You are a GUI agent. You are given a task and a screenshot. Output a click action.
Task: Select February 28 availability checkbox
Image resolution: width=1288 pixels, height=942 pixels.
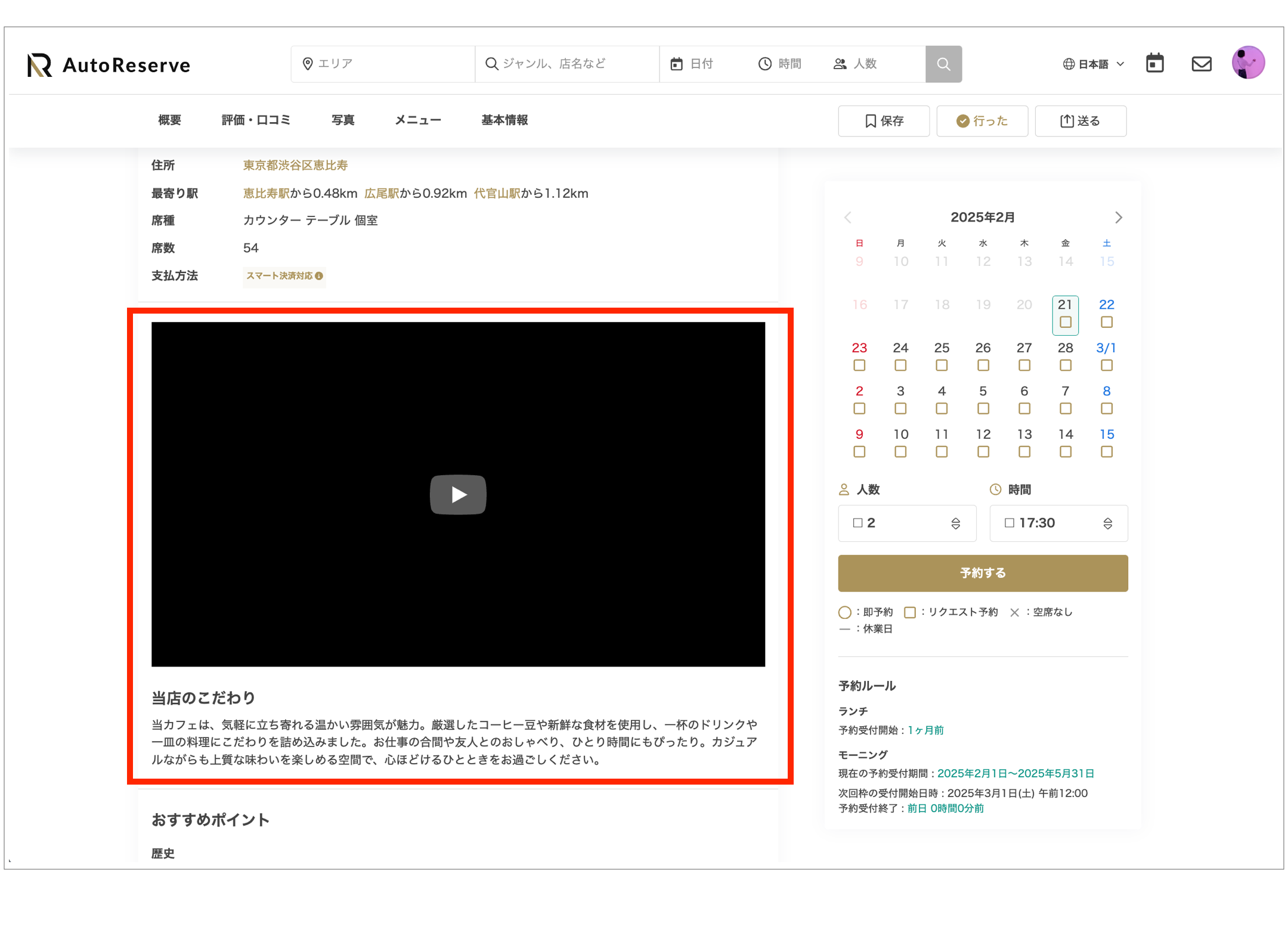(1065, 365)
